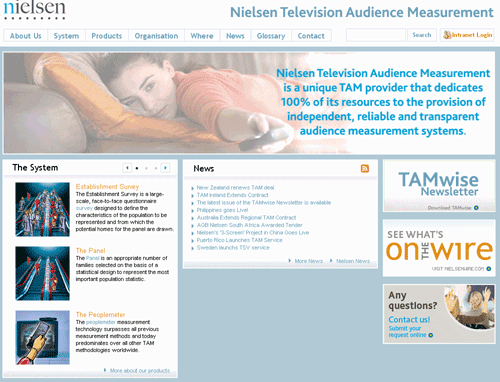Open the Contact menu item
Screen dimensions: 500x382
point(311,36)
